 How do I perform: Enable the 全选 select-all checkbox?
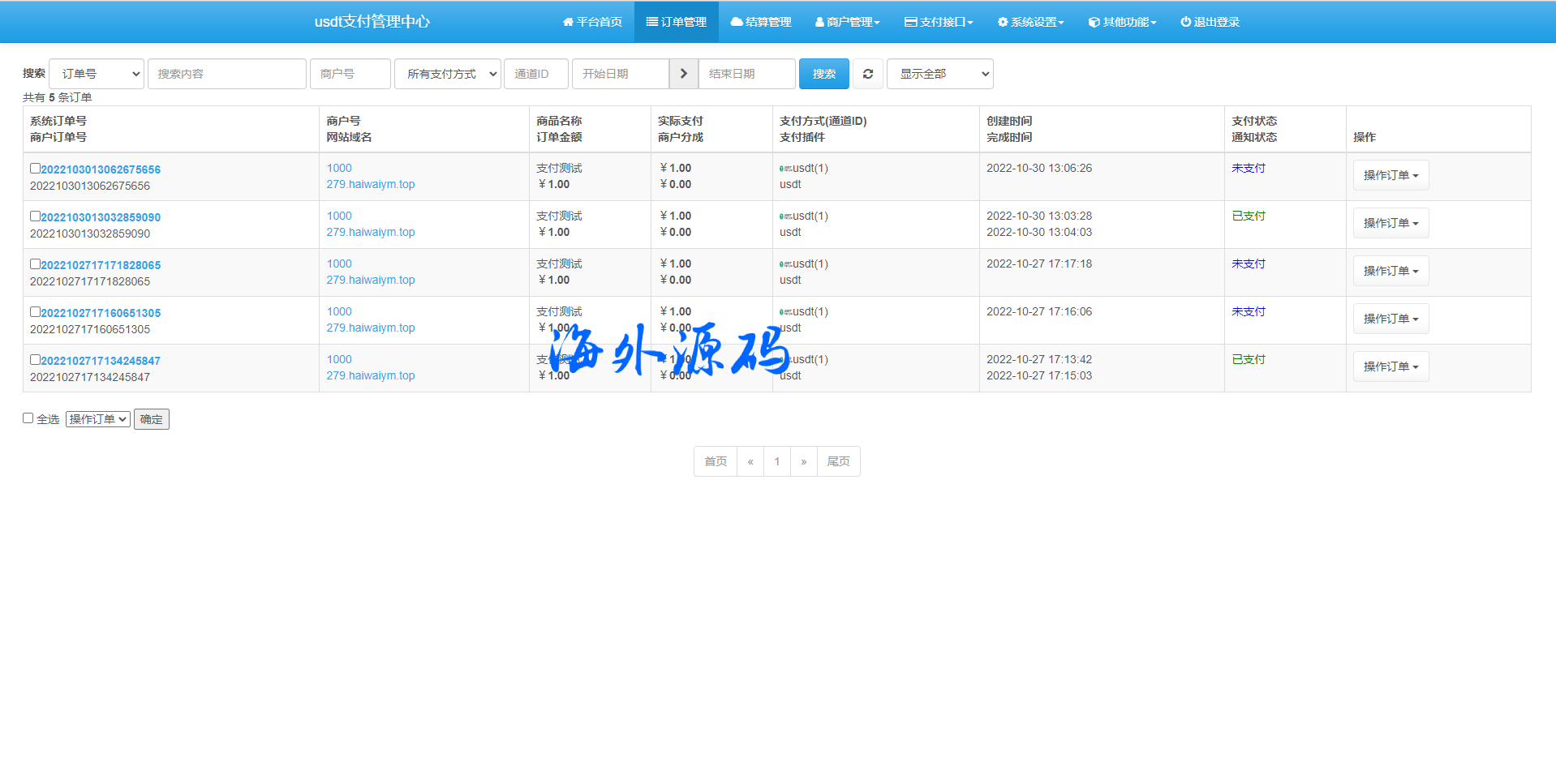pos(28,418)
